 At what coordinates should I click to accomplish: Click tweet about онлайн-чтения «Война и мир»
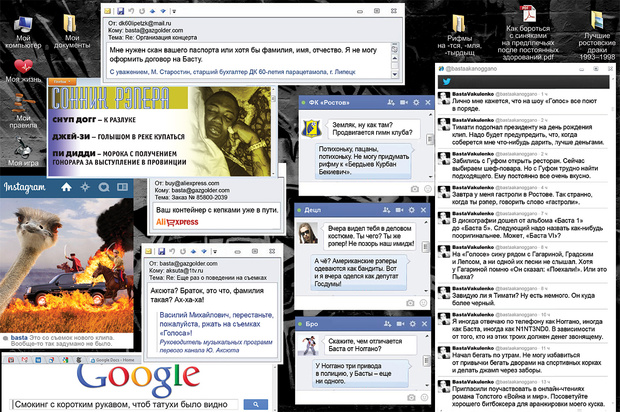pyautogui.click(x=523, y=393)
